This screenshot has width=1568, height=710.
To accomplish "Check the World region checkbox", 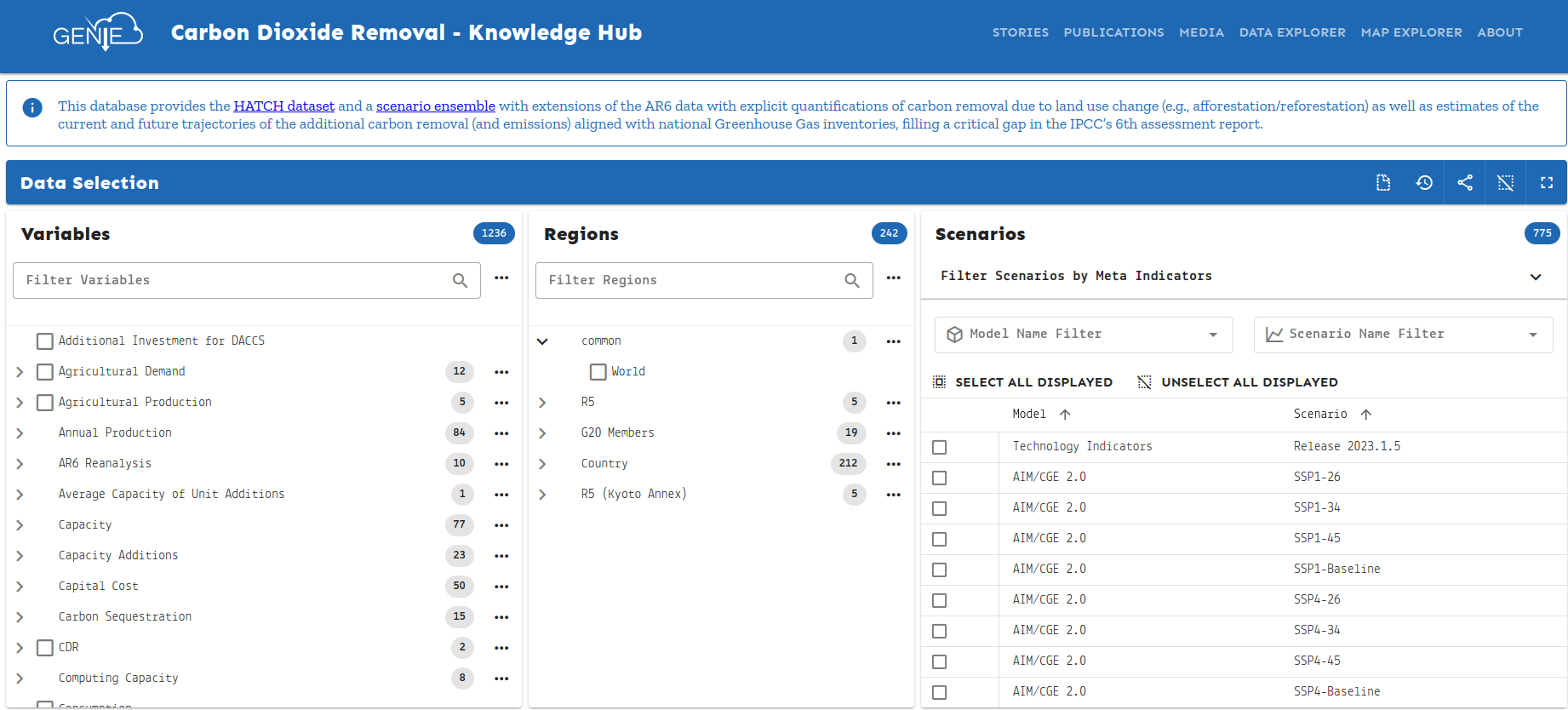I will click(x=598, y=372).
